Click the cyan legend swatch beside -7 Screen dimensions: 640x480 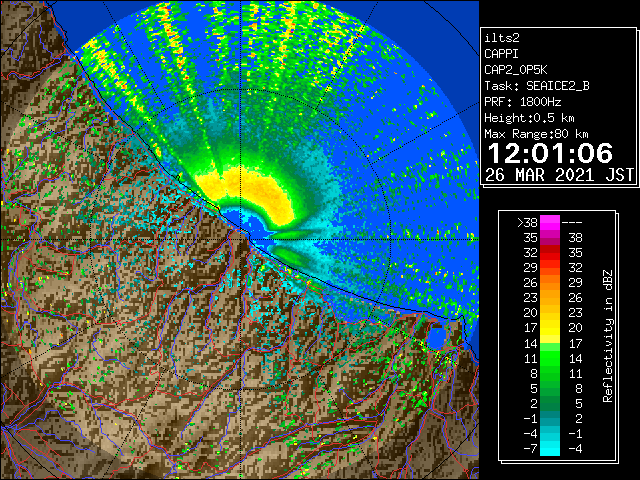tap(550, 448)
